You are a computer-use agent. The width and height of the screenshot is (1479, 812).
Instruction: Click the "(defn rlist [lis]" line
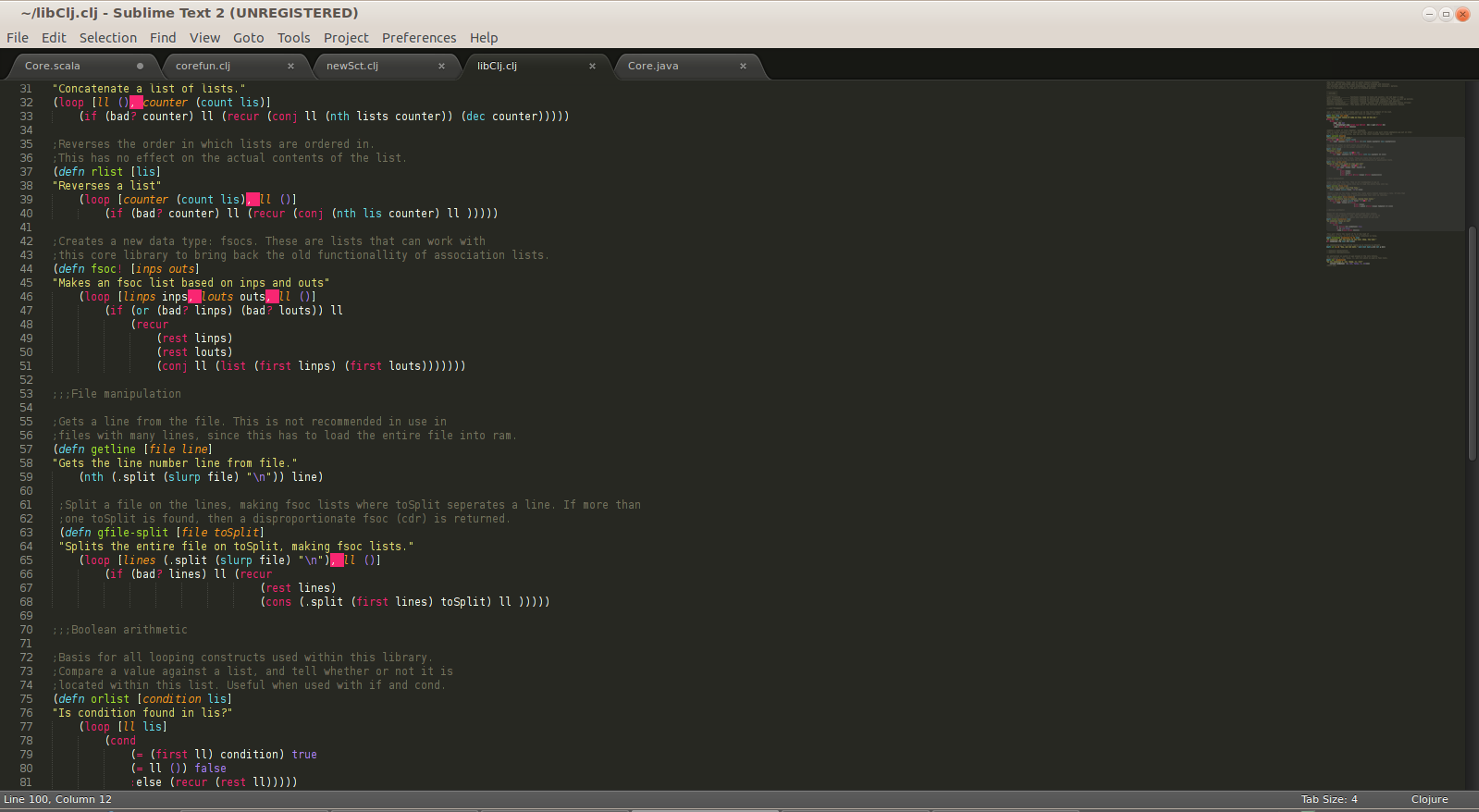(106, 172)
